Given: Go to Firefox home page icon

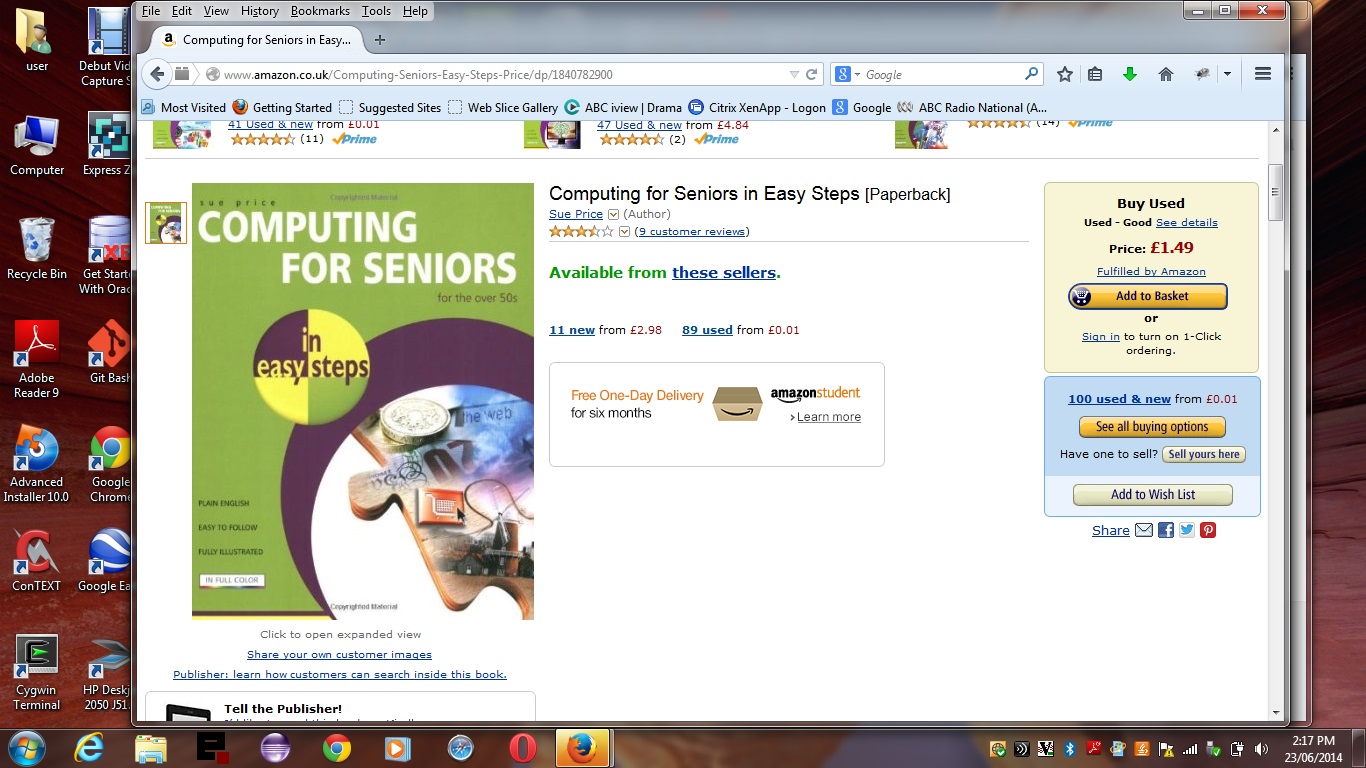Looking at the screenshot, I should 1165,74.
